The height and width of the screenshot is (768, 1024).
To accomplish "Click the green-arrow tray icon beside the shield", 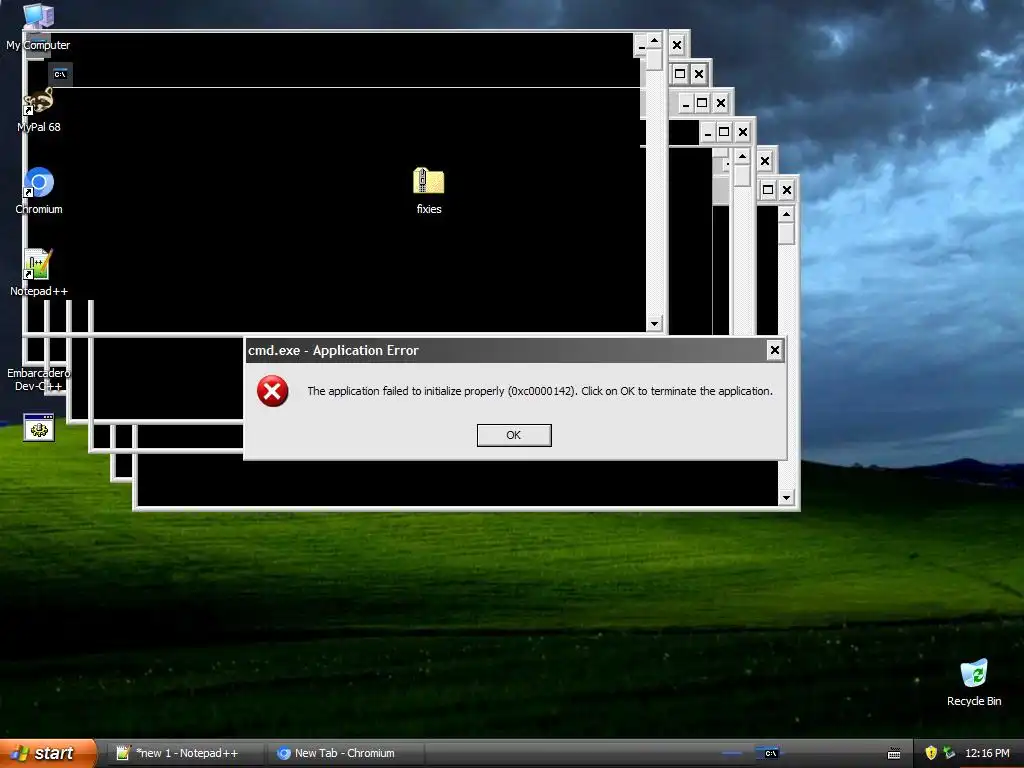I will tap(949, 753).
